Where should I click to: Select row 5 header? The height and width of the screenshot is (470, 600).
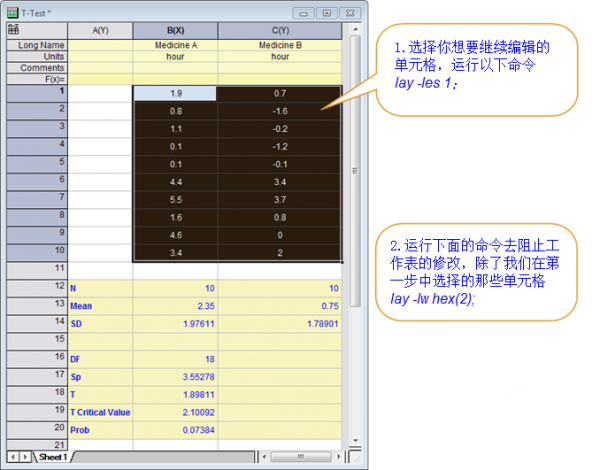coord(37,164)
